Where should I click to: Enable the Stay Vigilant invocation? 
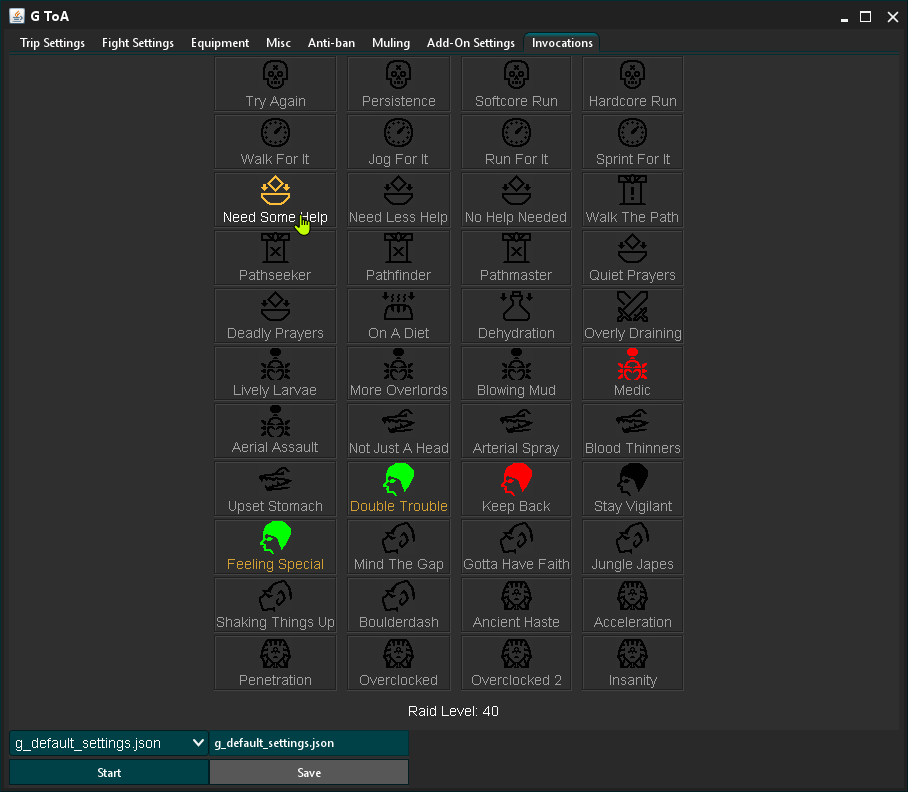pos(632,489)
